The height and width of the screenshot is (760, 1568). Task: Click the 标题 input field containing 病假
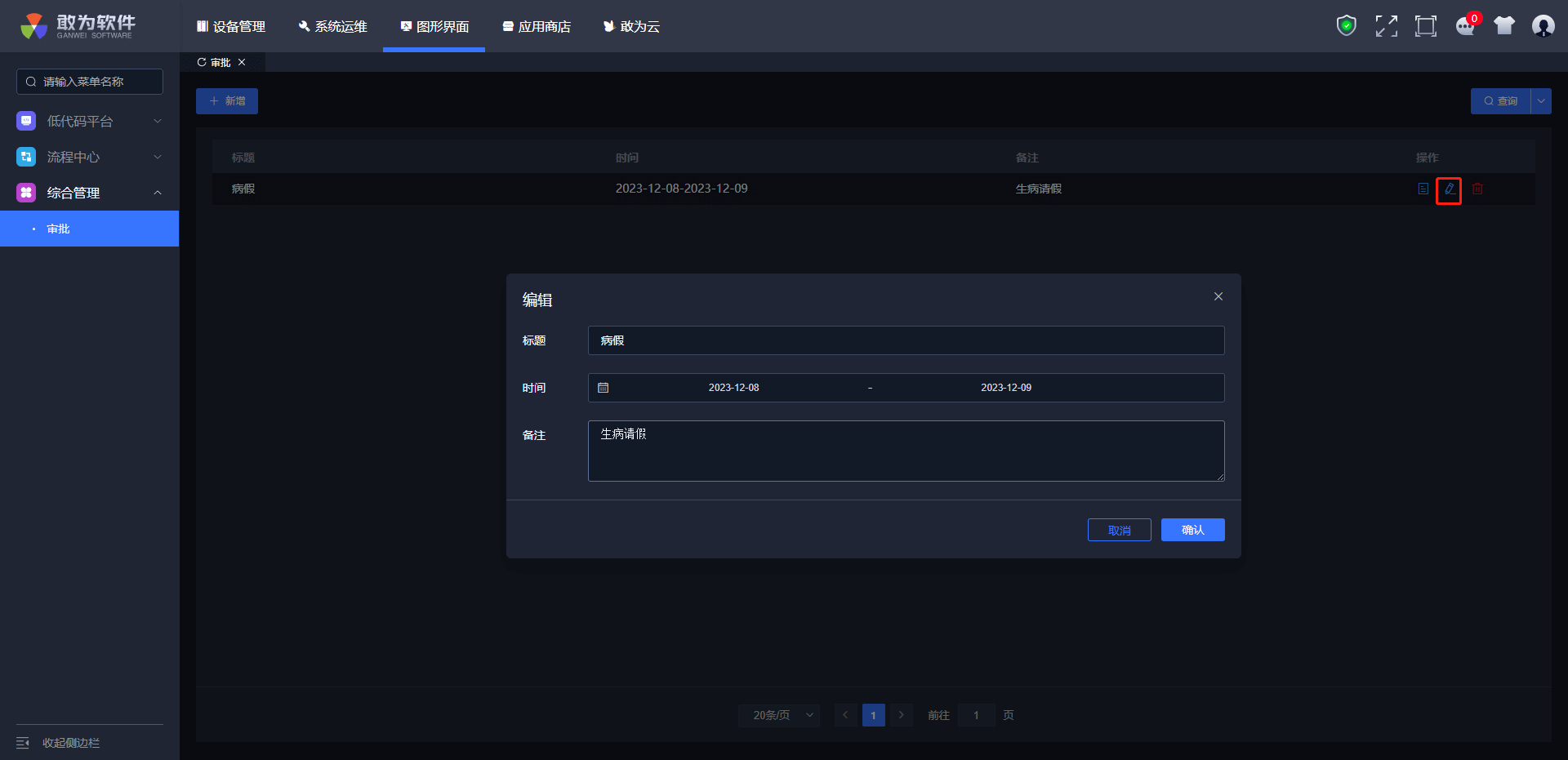tap(905, 340)
